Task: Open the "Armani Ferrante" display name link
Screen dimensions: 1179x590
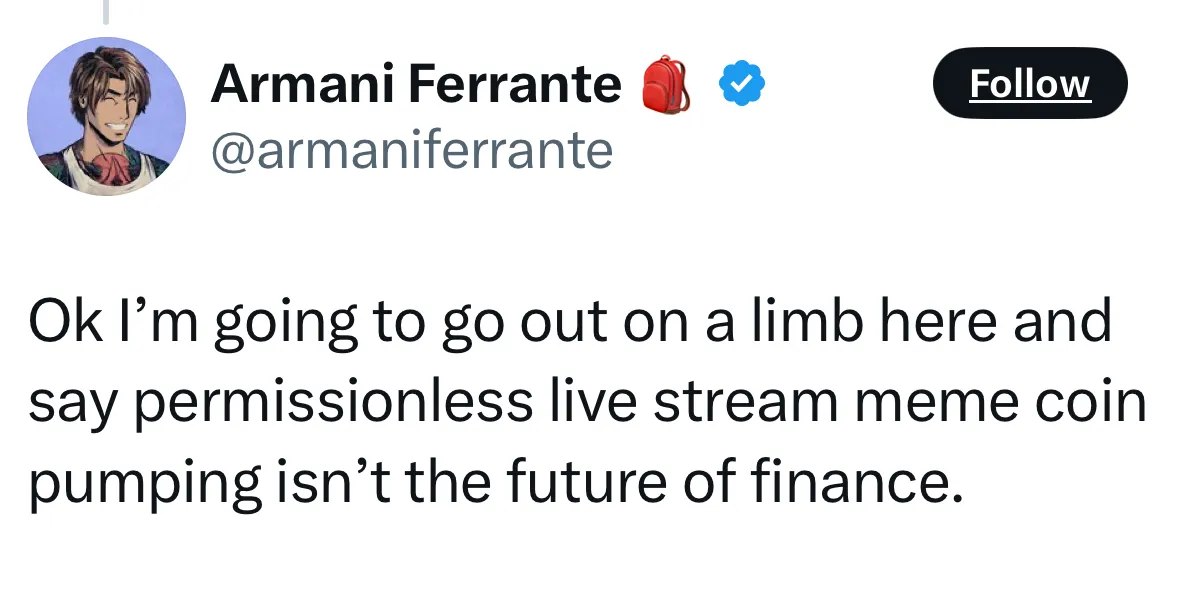Action: pyautogui.click(x=415, y=84)
